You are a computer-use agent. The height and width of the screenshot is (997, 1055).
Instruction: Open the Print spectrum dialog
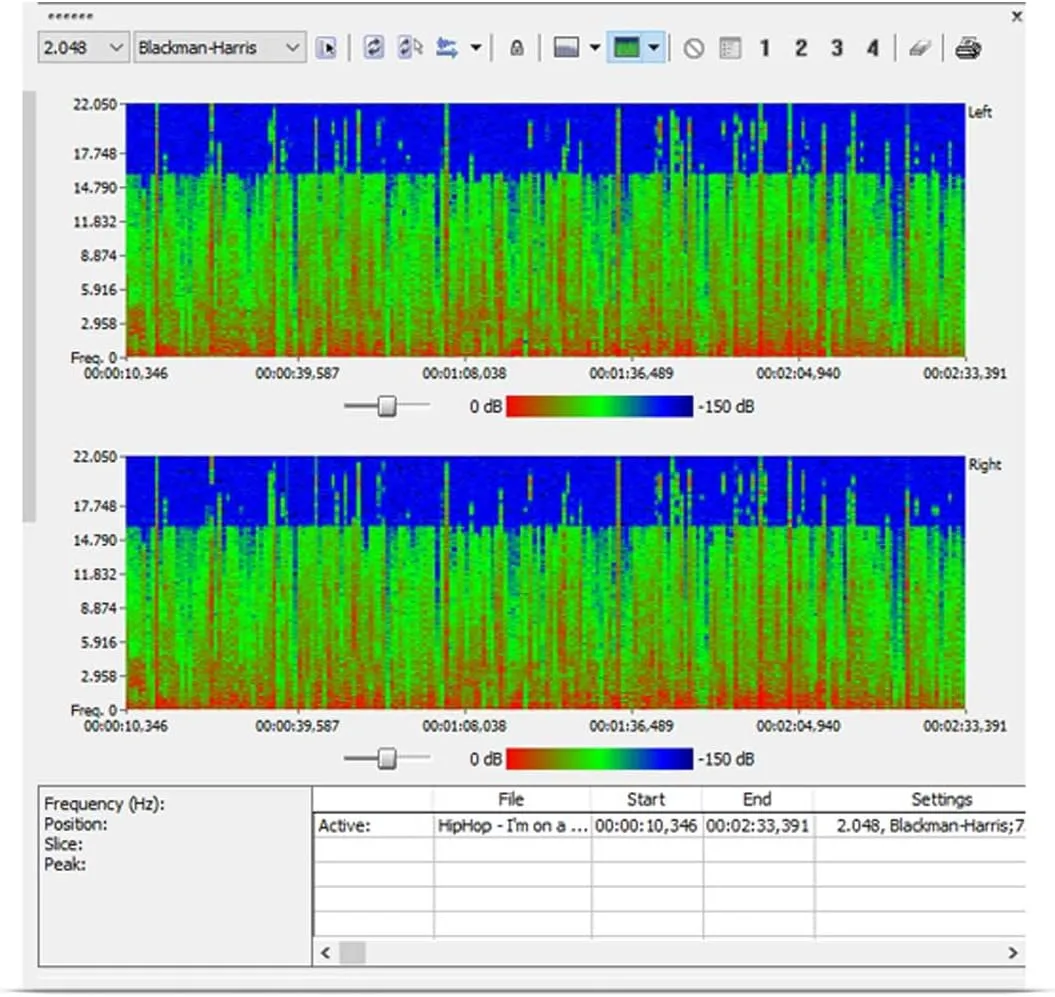[x=967, y=47]
